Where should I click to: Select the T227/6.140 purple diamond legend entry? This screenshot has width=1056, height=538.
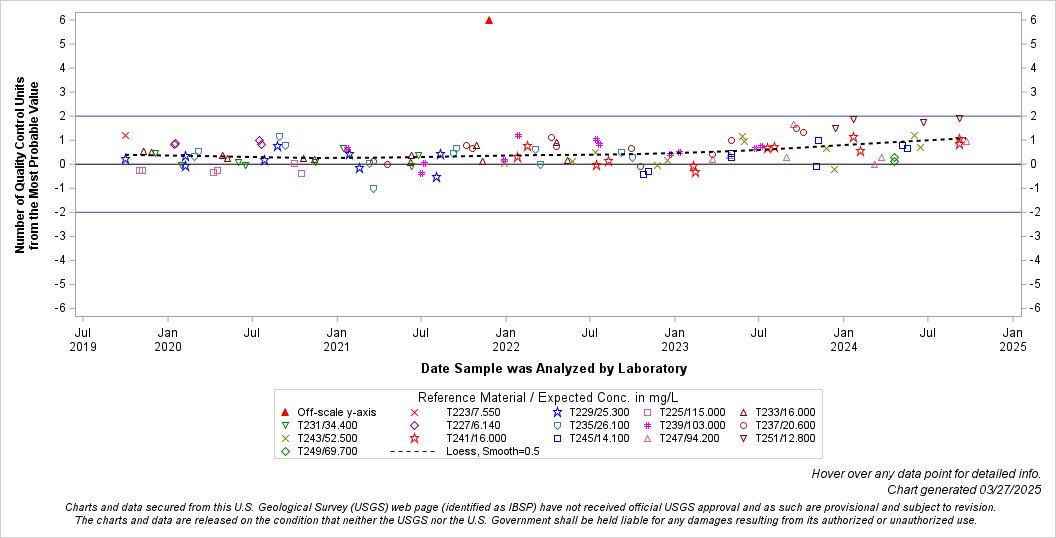click(455, 426)
